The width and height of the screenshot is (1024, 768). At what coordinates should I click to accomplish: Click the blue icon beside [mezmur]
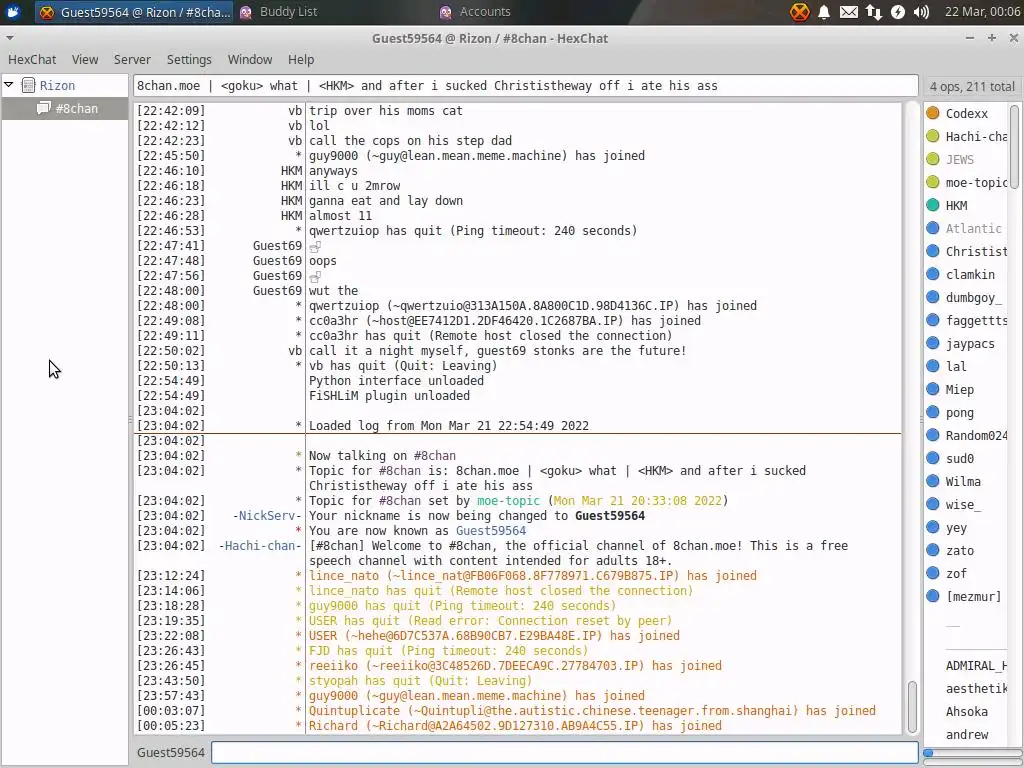[x=933, y=596]
